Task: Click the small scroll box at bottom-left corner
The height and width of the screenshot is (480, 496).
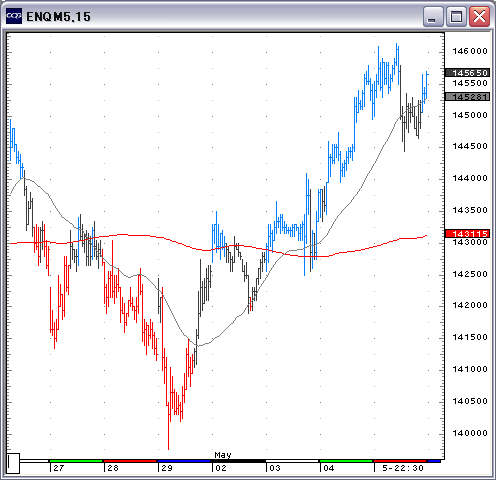Action: pyautogui.click(x=13, y=463)
